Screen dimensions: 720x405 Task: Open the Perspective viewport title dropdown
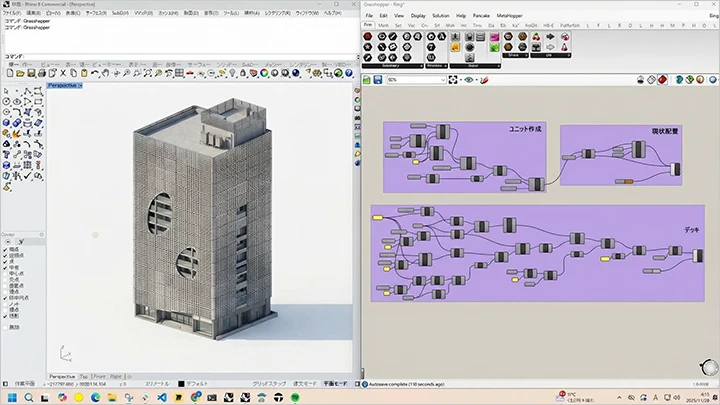point(80,85)
